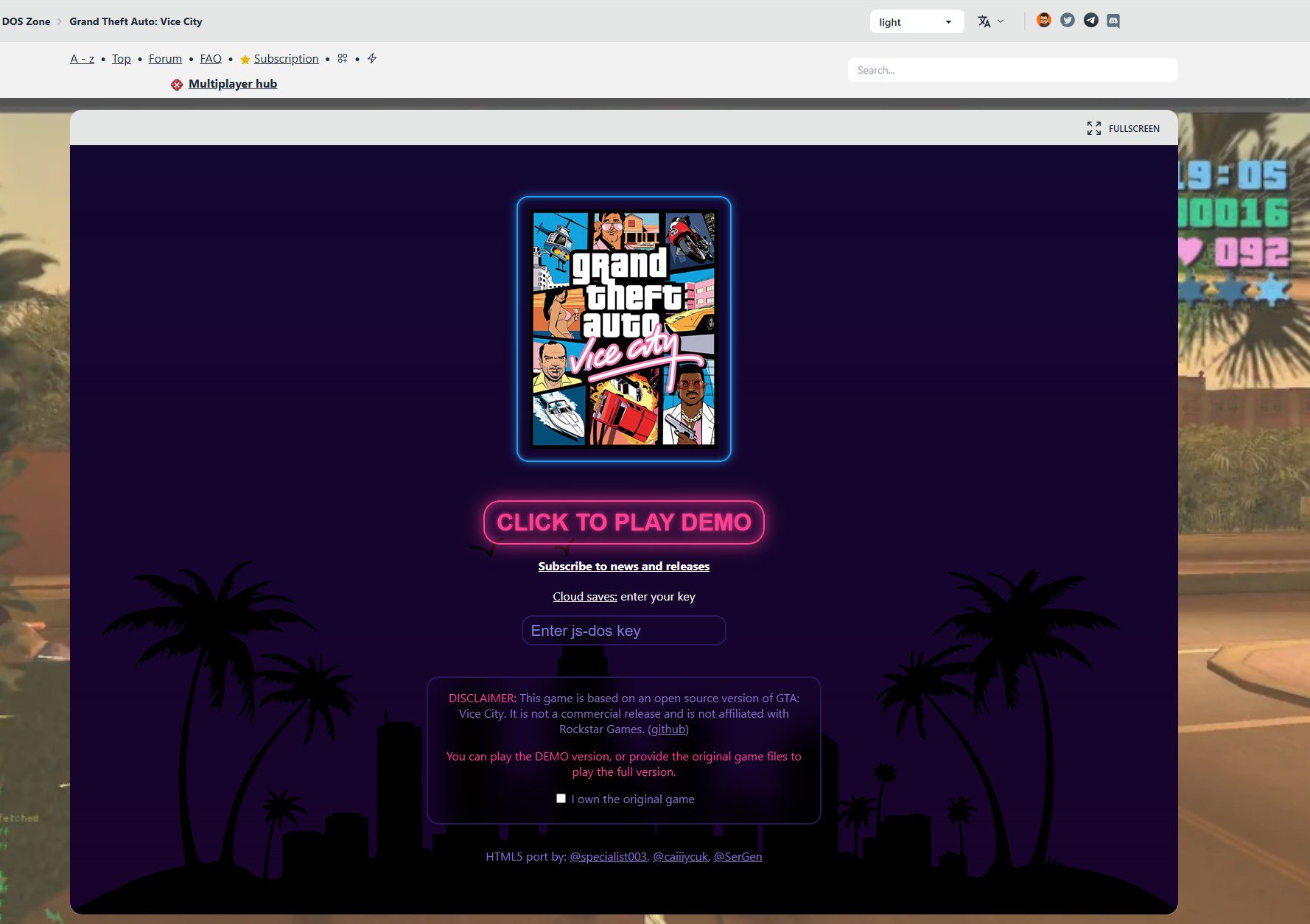The width and height of the screenshot is (1310, 924).
Task: Check the 'I own the original game' box
Action: [561, 798]
